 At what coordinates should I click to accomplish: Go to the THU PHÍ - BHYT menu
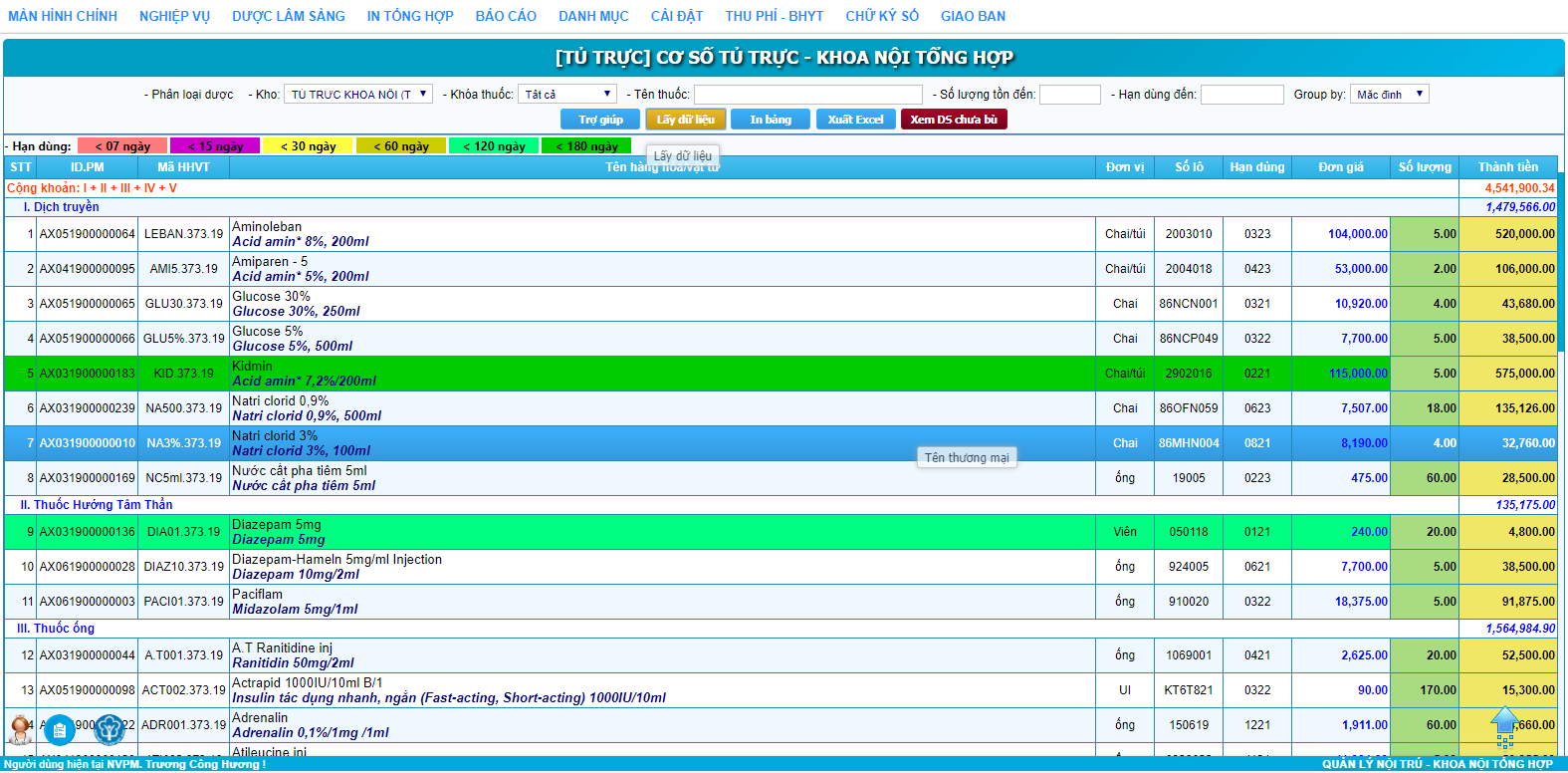pos(775,16)
